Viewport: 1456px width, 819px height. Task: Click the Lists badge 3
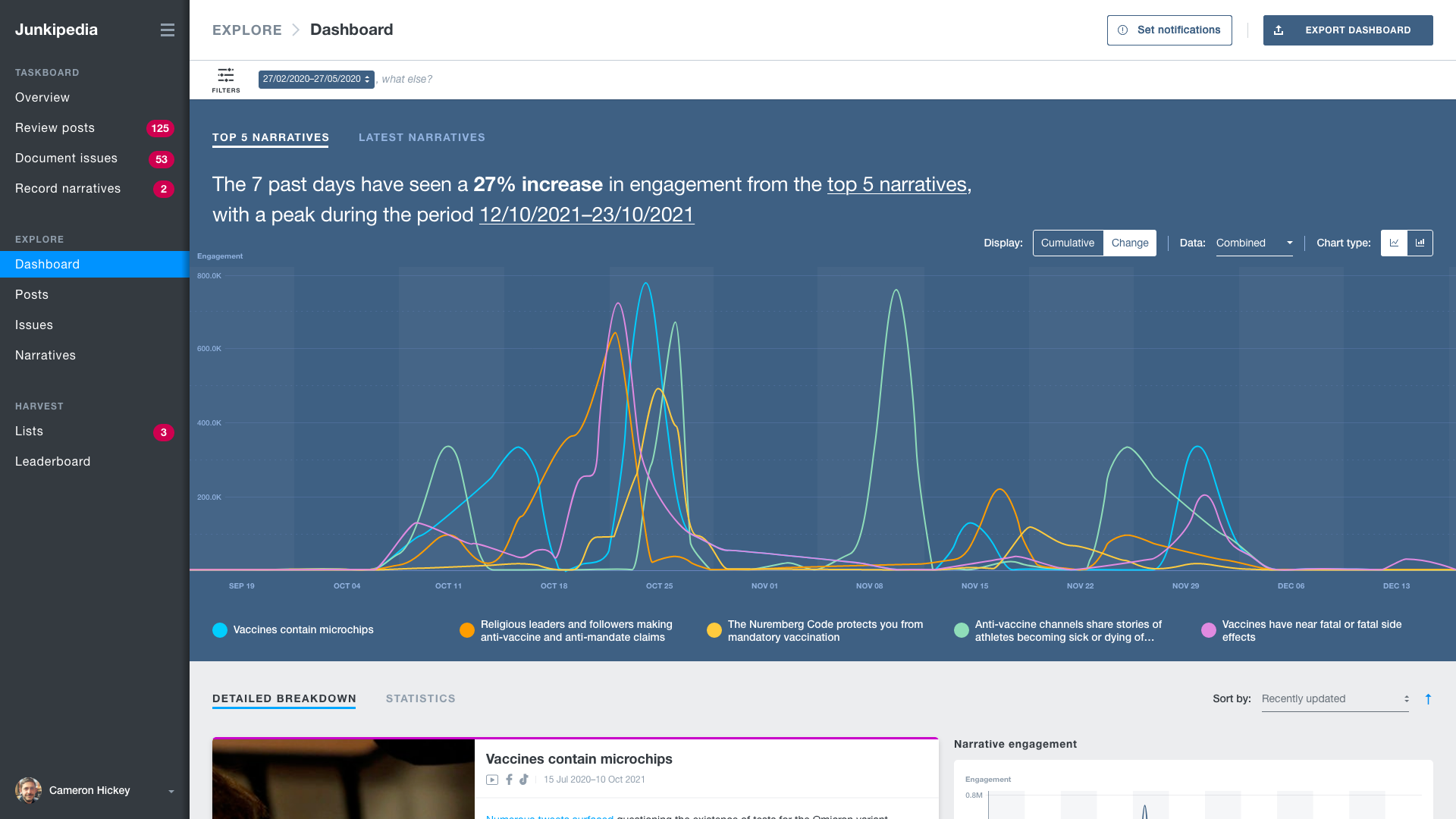coord(164,432)
